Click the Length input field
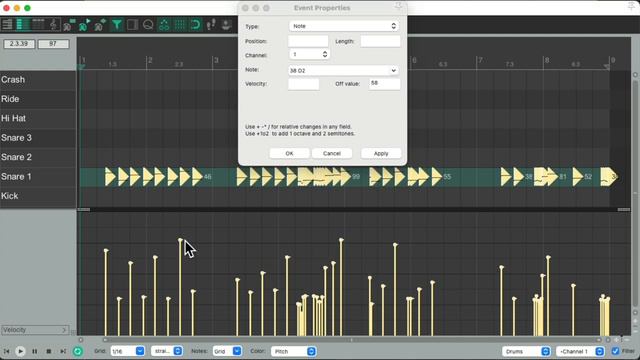 [x=380, y=41]
